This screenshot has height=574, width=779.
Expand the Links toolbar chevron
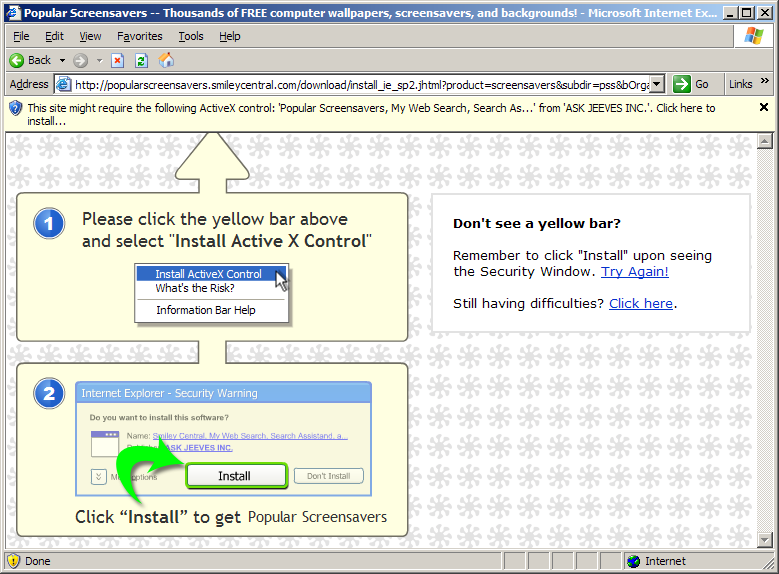[x=765, y=81]
